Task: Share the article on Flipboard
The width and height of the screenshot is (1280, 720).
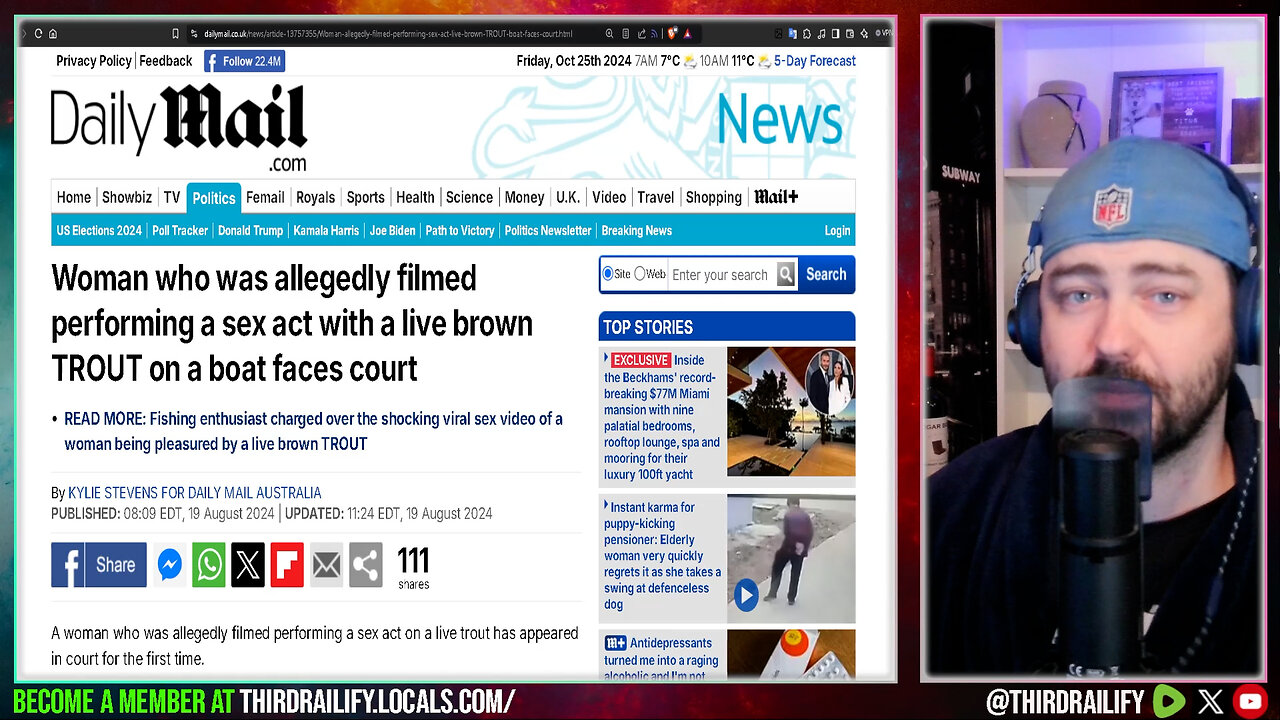Action: pos(287,565)
